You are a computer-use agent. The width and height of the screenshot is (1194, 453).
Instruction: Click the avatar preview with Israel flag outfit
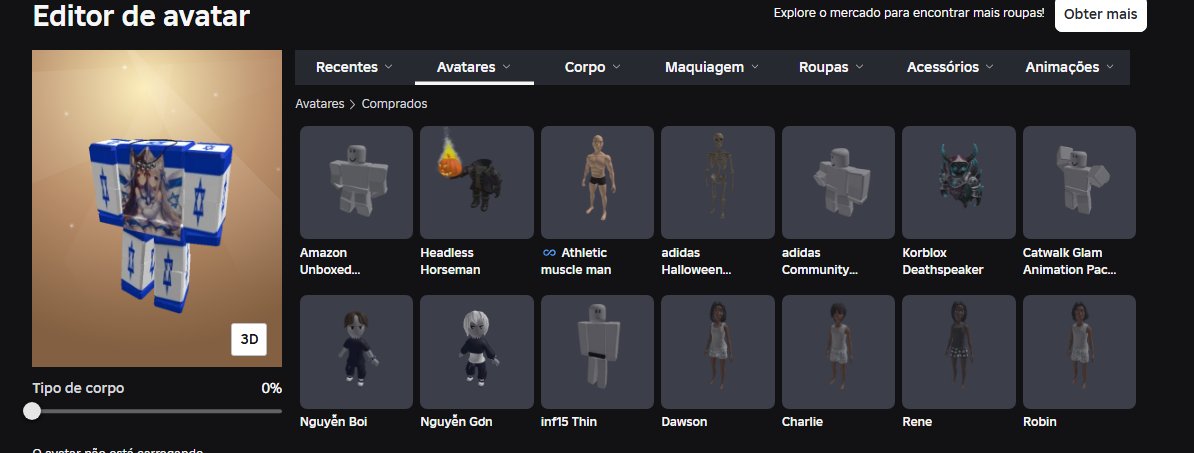coord(157,209)
